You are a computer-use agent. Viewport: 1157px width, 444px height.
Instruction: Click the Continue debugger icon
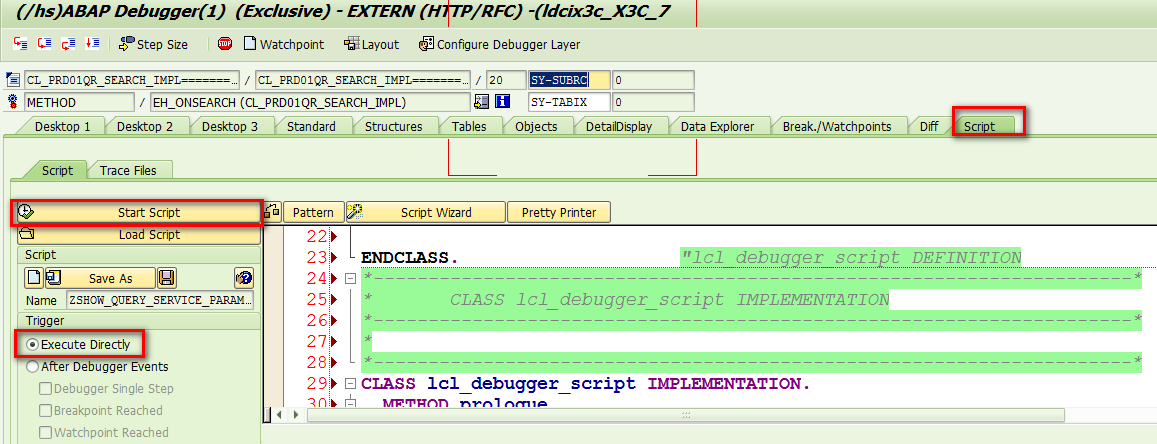tap(91, 44)
